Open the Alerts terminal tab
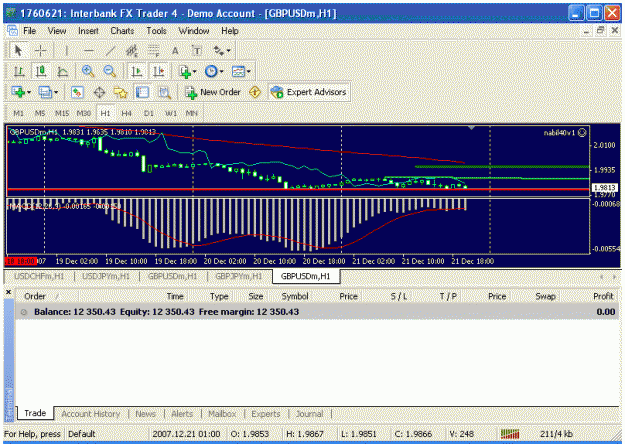Viewport: 625px width, 444px height. 182,414
